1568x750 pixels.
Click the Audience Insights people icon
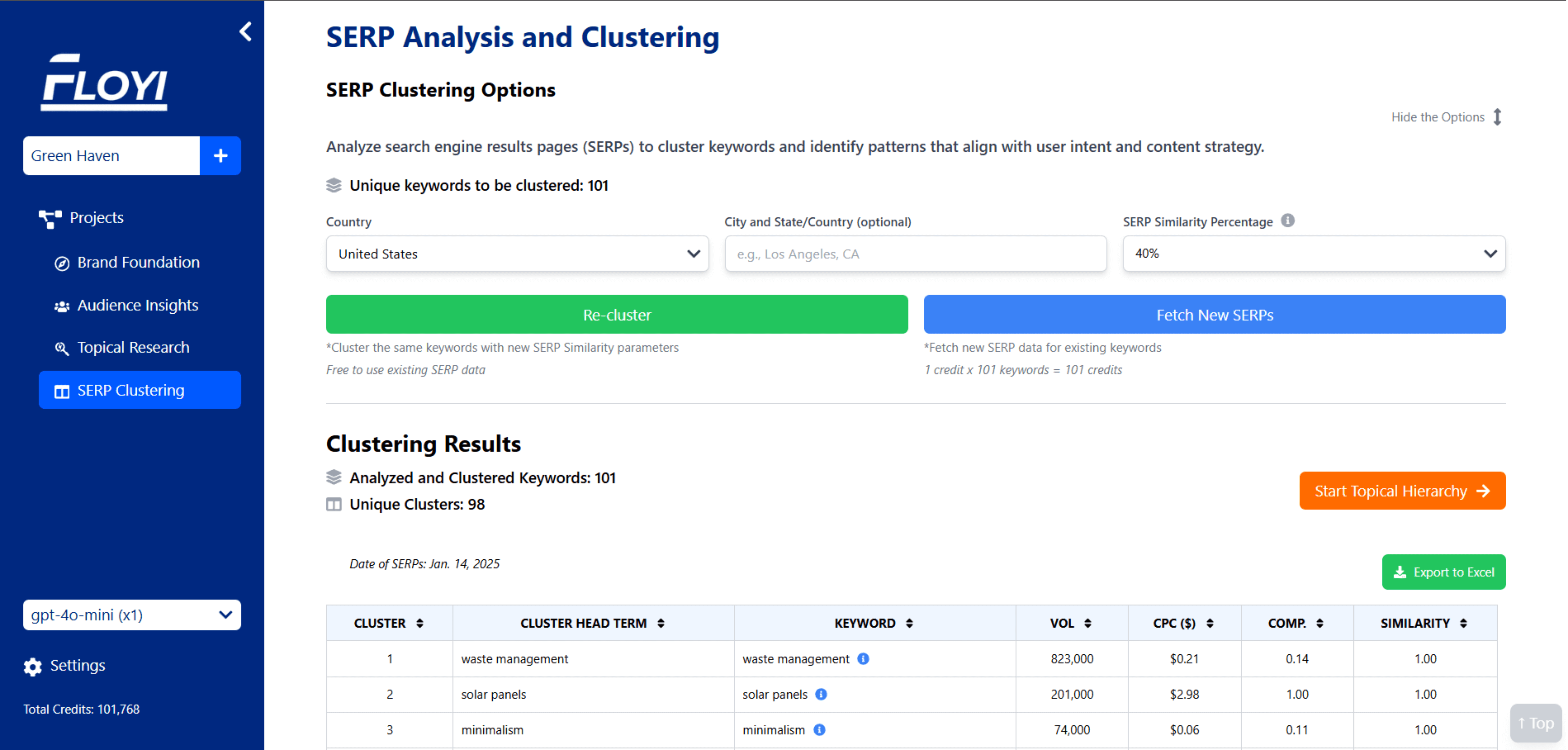coord(62,306)
